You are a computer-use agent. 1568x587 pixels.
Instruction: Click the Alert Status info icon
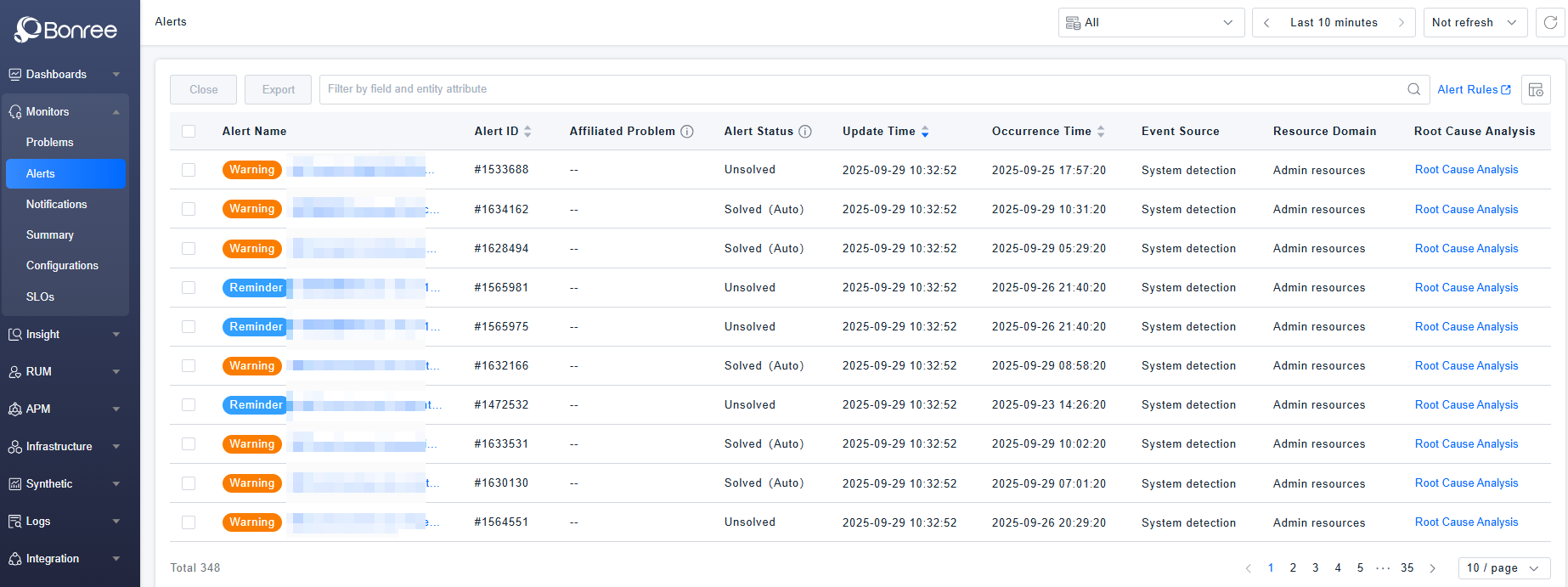click(x=805, y=132)
